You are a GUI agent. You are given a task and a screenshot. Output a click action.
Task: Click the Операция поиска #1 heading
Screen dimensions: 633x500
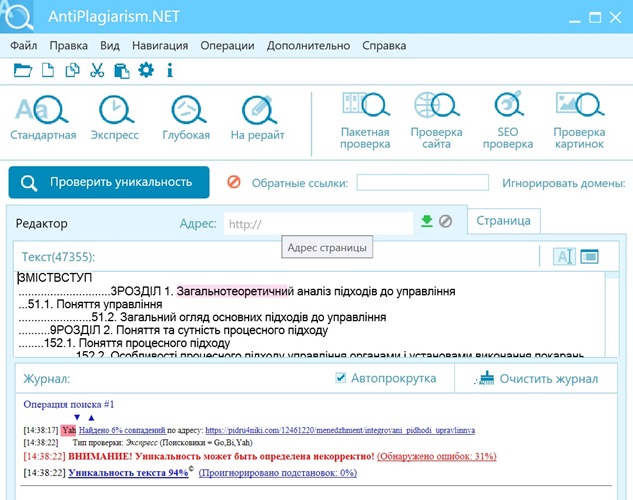[x=69, y=404]
